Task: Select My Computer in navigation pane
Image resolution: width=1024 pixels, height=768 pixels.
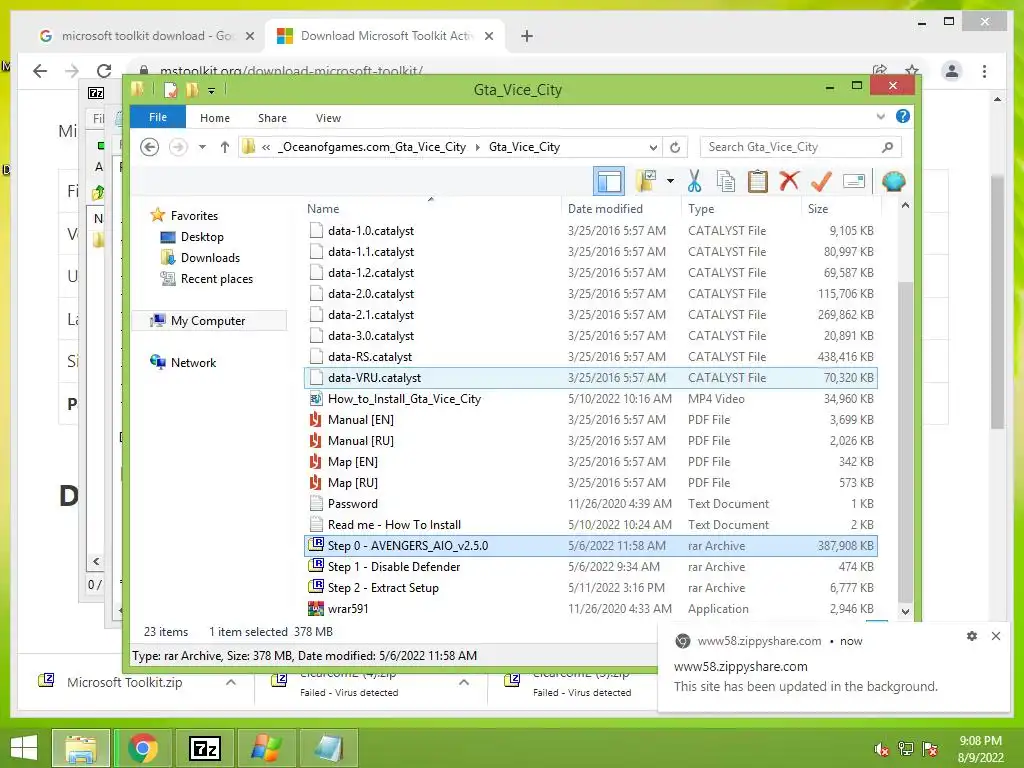Action: coord(208,321)
